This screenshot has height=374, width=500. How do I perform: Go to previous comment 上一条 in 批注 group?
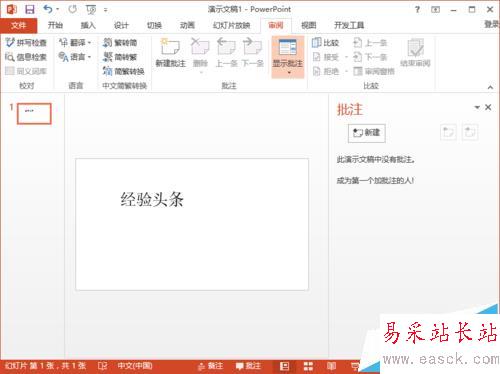pos(226,53)
